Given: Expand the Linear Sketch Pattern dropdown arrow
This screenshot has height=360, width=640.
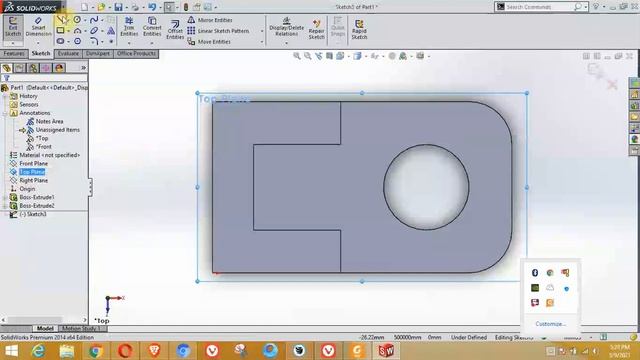Looking at the screenshot, I should coord(262,31).
